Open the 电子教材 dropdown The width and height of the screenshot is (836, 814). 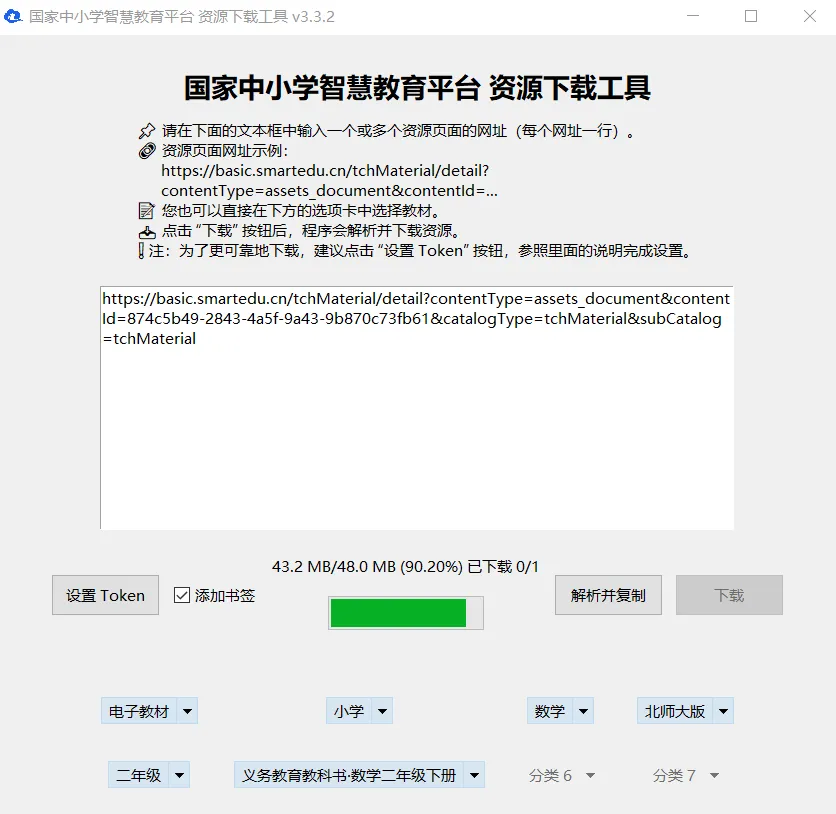[x=149, y=711]
